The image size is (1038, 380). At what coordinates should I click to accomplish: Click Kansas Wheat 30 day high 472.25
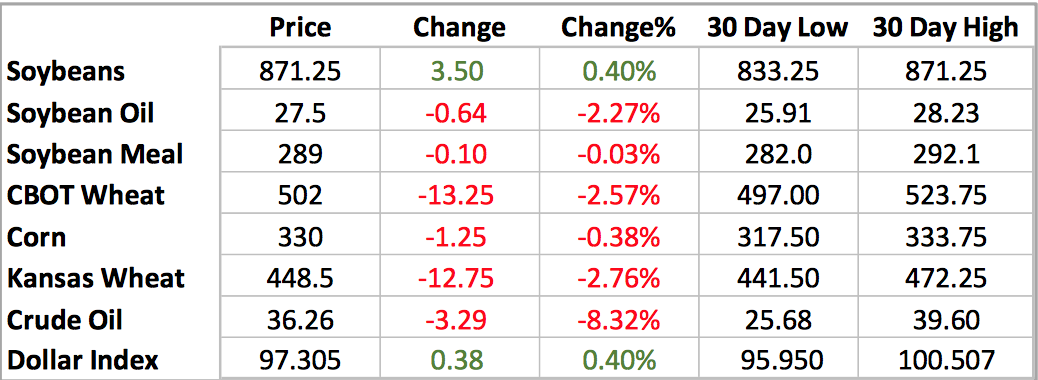(945, 277)
